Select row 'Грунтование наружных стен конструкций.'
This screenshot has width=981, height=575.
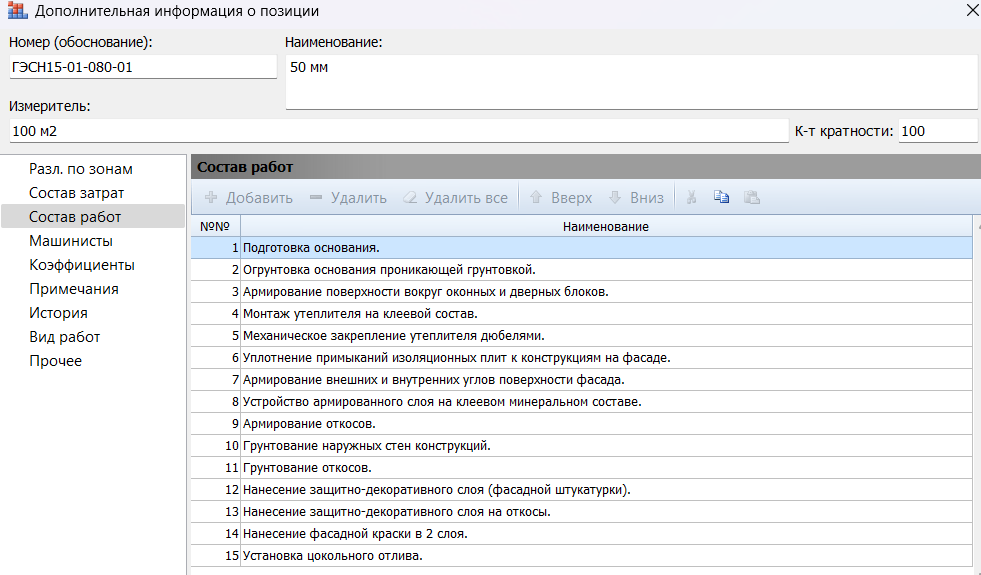581,445
